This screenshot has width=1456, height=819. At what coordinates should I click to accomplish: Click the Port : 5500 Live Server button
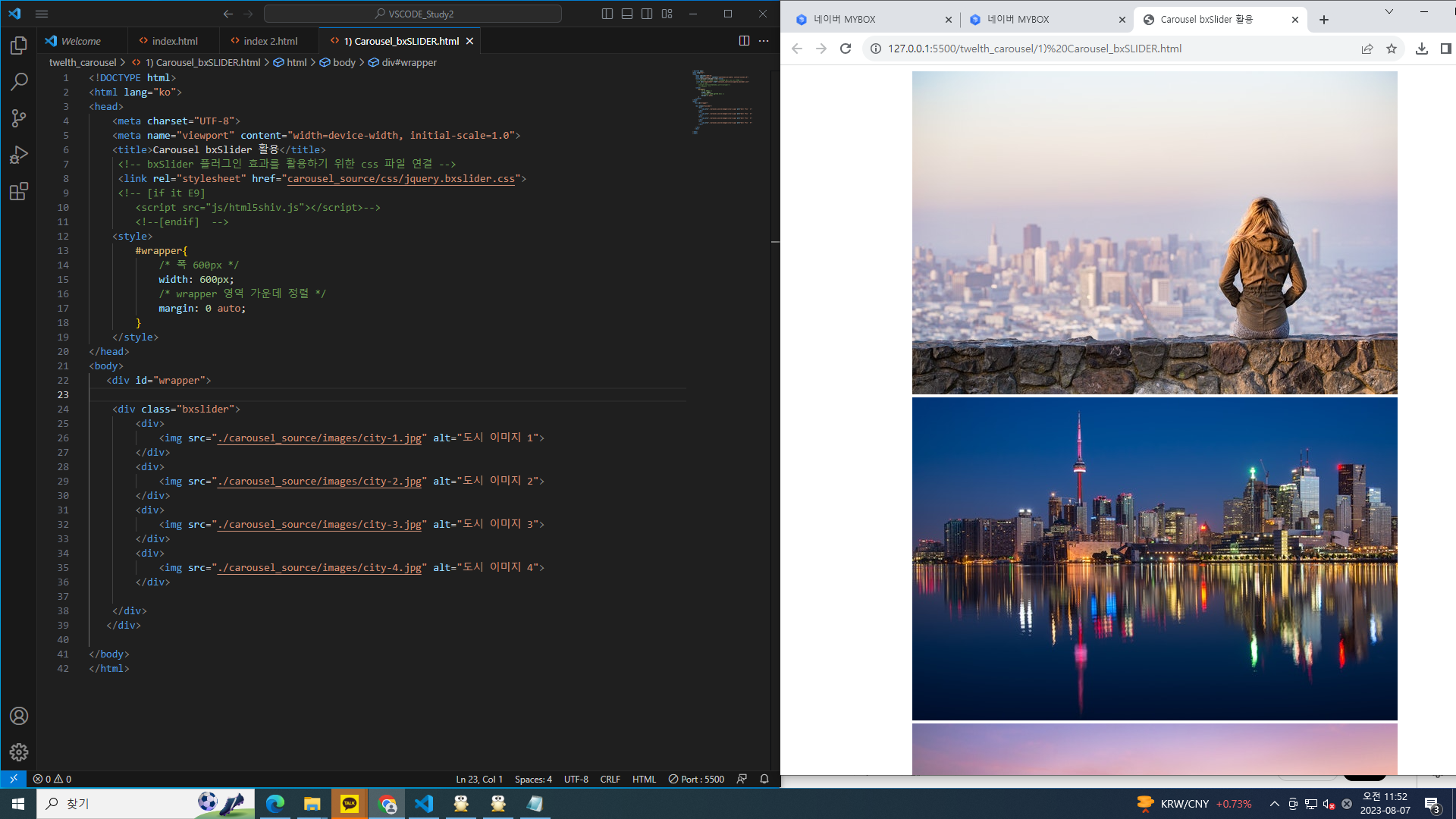tap(696, 779)
